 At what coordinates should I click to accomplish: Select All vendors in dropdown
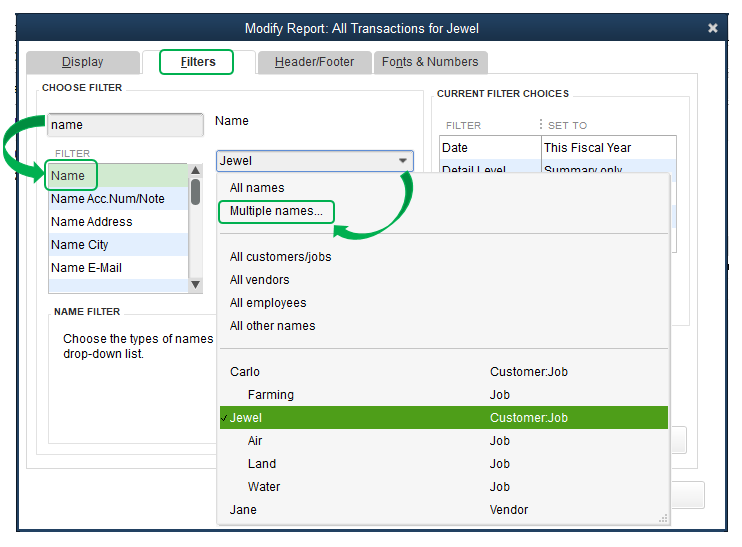point(259,280)
